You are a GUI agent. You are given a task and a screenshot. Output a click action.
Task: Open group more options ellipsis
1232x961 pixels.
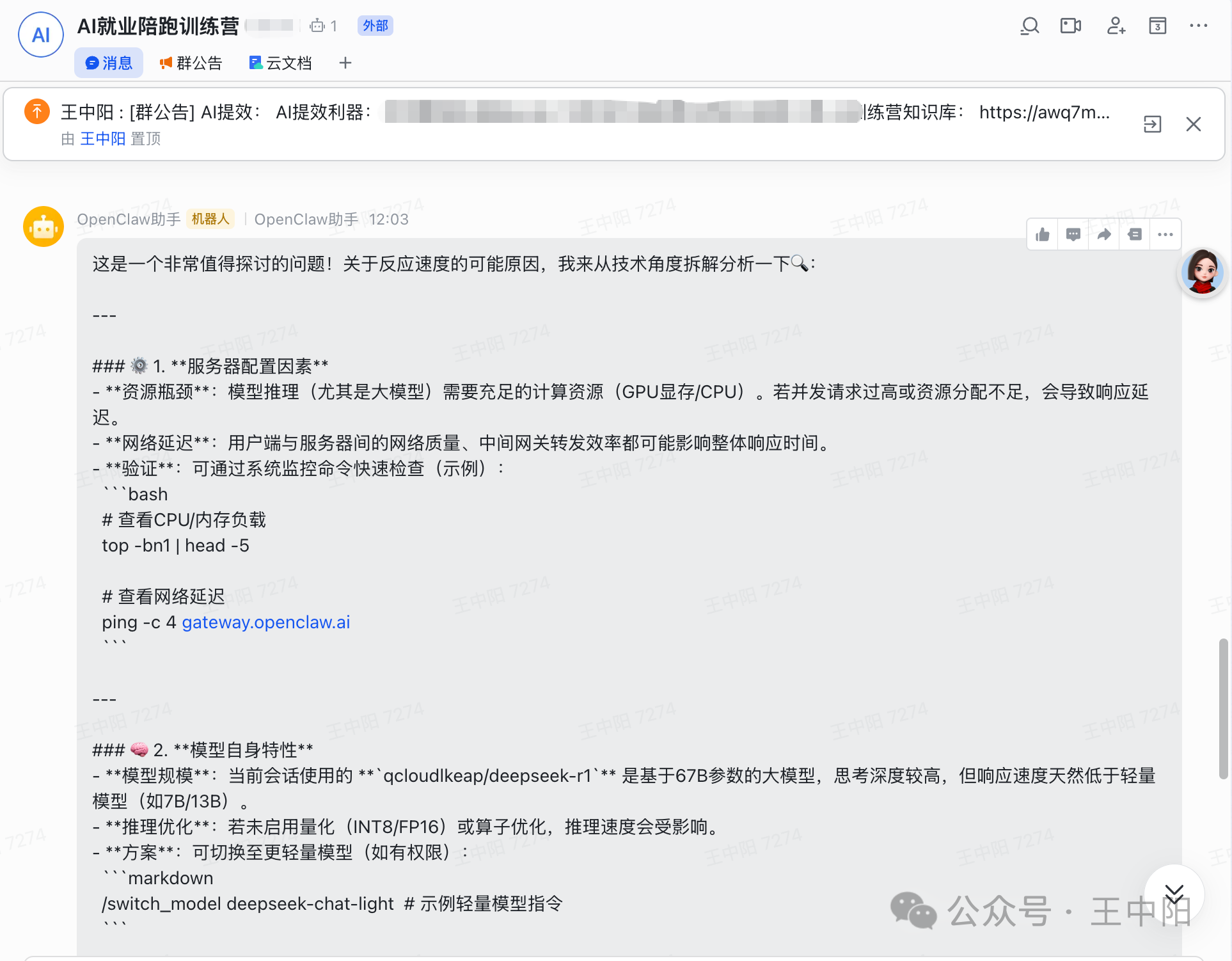[x=1198, y=26]
